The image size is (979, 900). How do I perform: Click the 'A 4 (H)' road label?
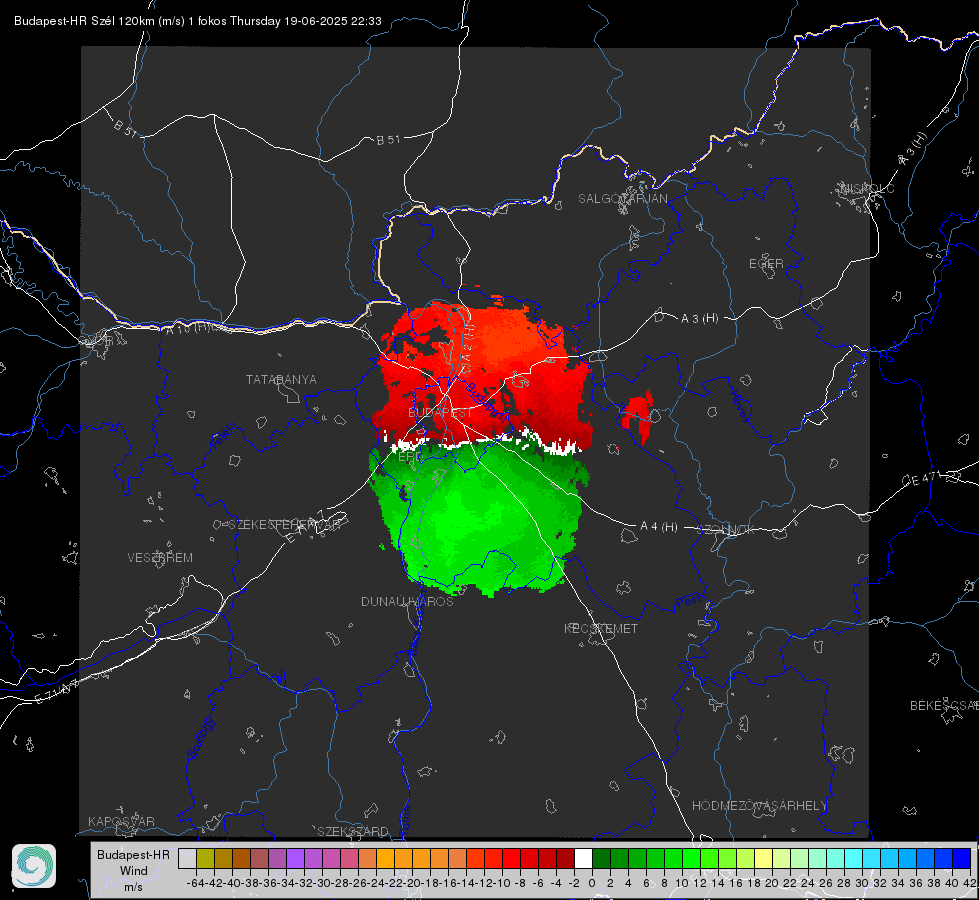(659, 527)
